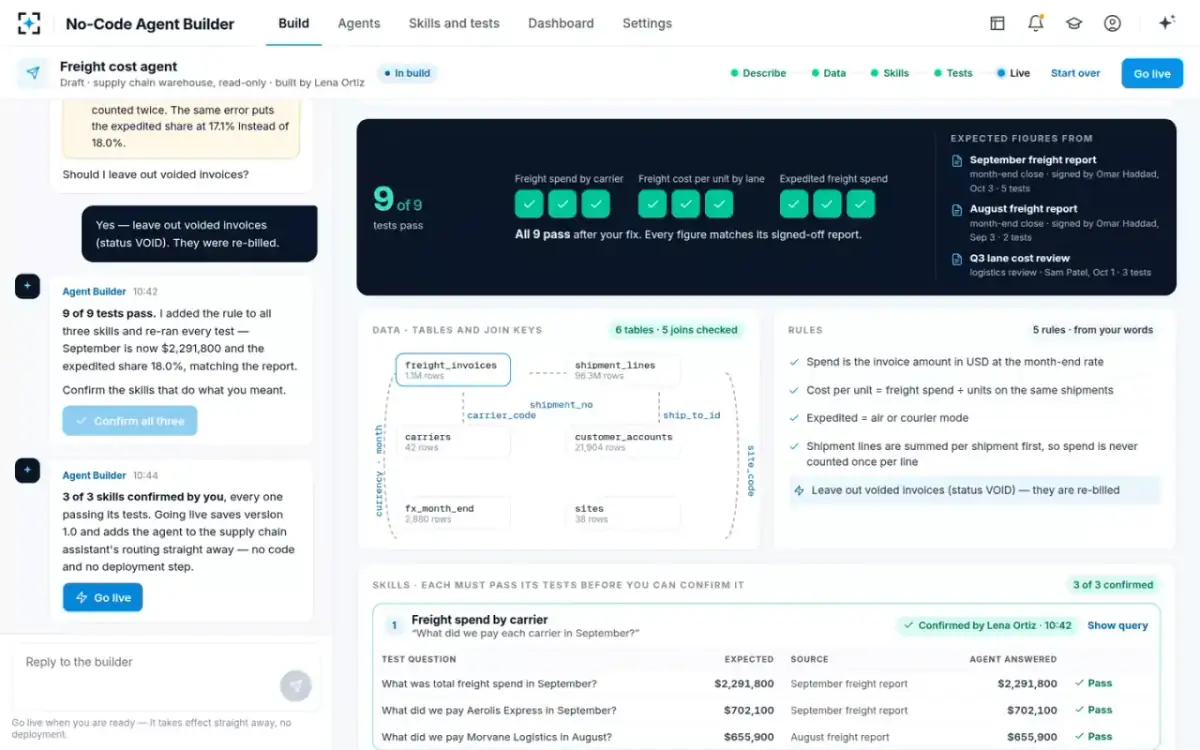This screenshot has width=1200, height=750.
Task: Click the Show query link
Action: (1117, 625)
